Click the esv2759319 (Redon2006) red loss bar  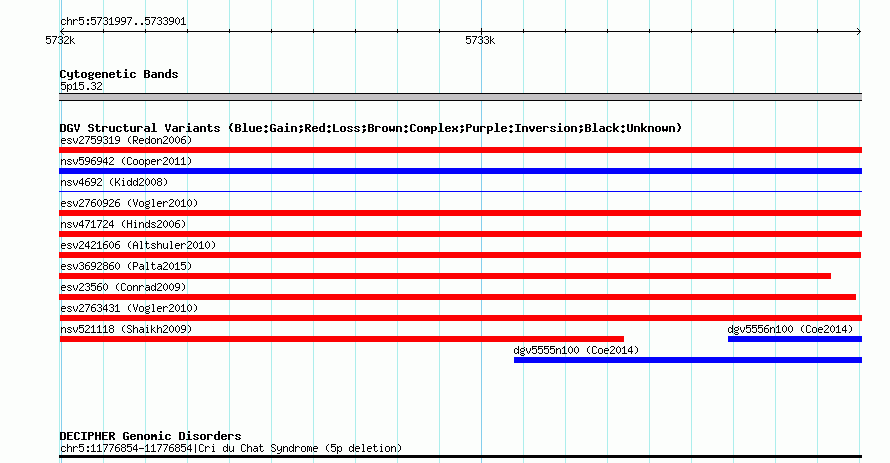(460, 150)
